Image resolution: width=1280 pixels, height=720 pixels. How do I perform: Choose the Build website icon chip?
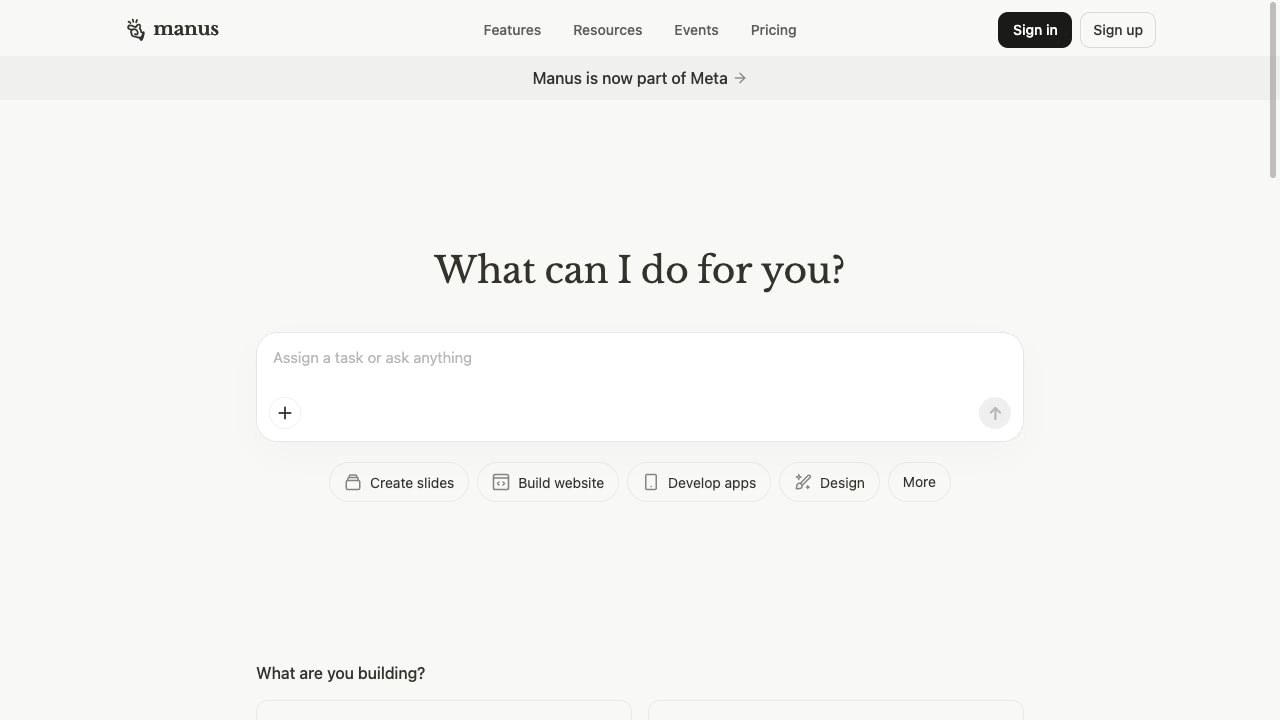click(x=501, y=483)
